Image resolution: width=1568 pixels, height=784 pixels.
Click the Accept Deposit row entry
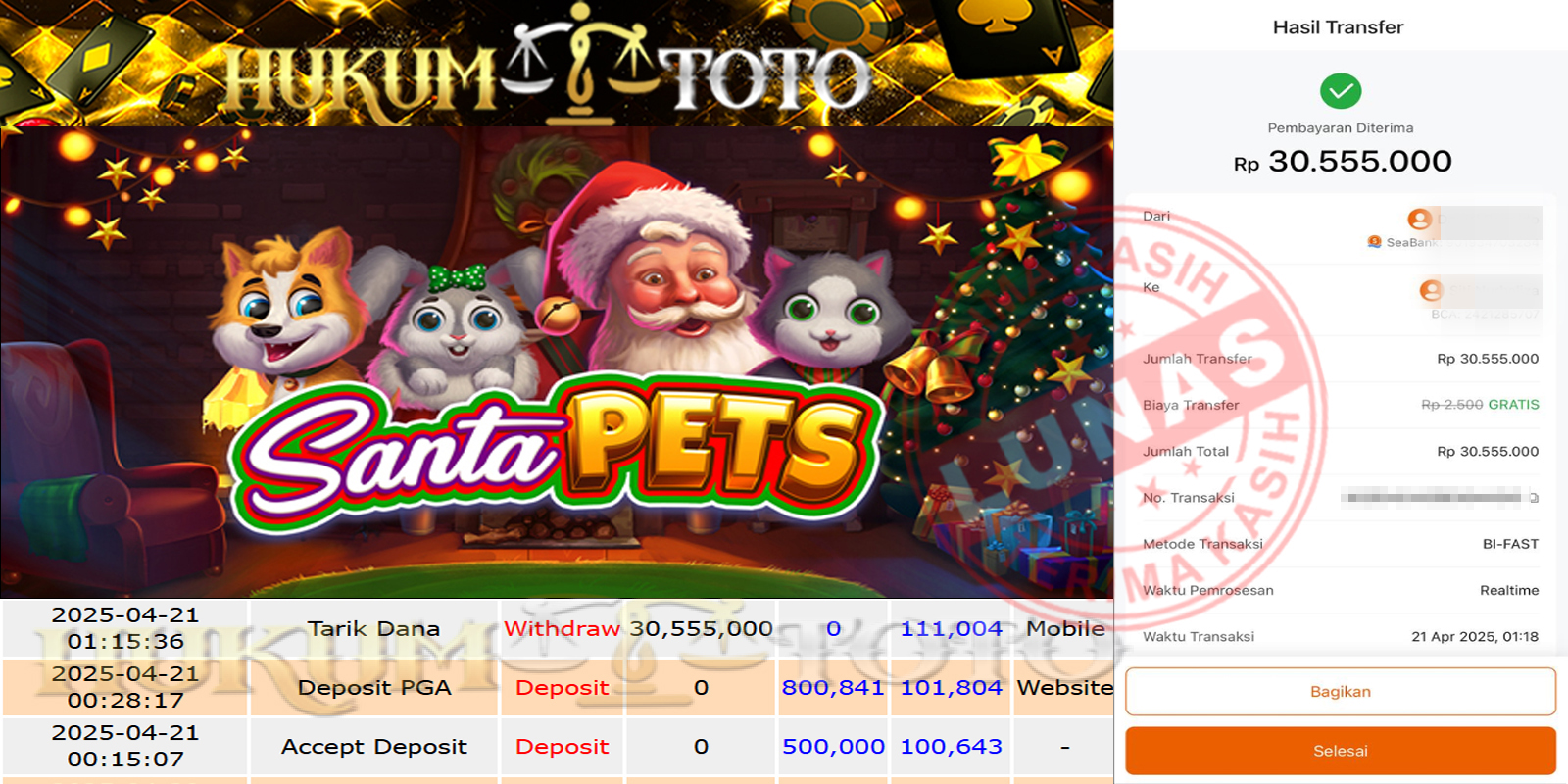pos(374,746)
